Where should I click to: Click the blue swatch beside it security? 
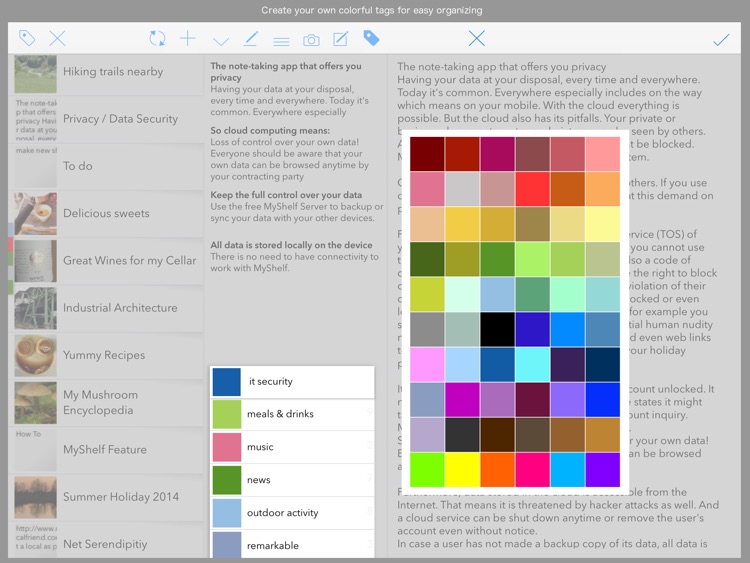coord(226,382)
